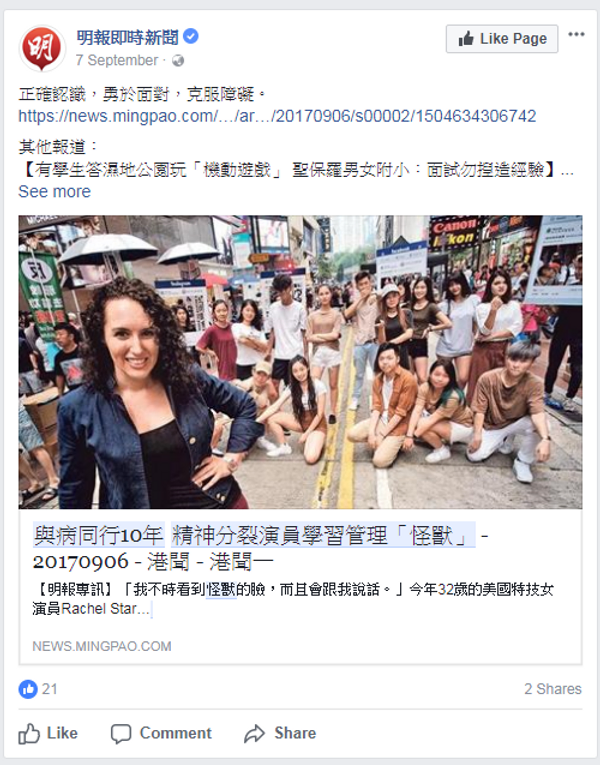Click the blue like reaction icon
Image resolution: width=600 pixels, height=765 pixels.
(28, 689)
